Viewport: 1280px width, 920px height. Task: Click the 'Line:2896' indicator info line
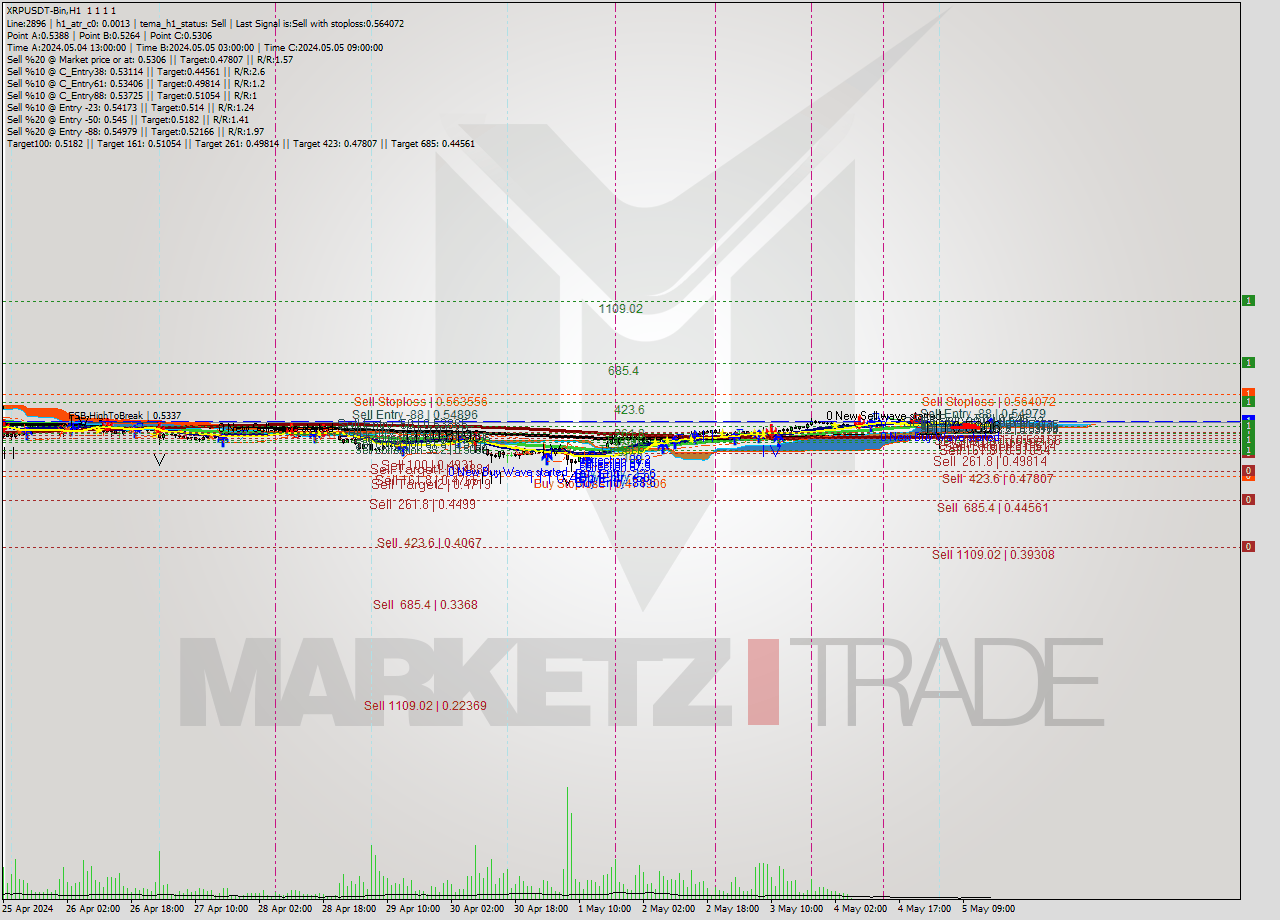[x=205, y=23]
